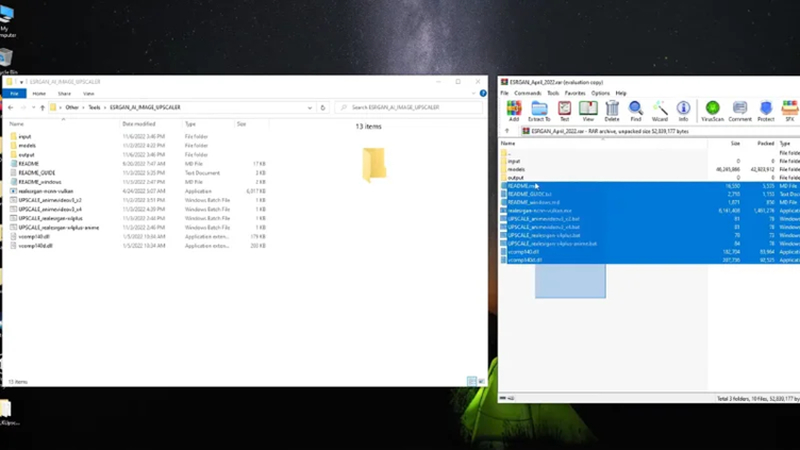The height and width of the screenshot is (450, 800).
Task: Click the Comment icon in WinRAR toolbar
Action: point(740,111)
